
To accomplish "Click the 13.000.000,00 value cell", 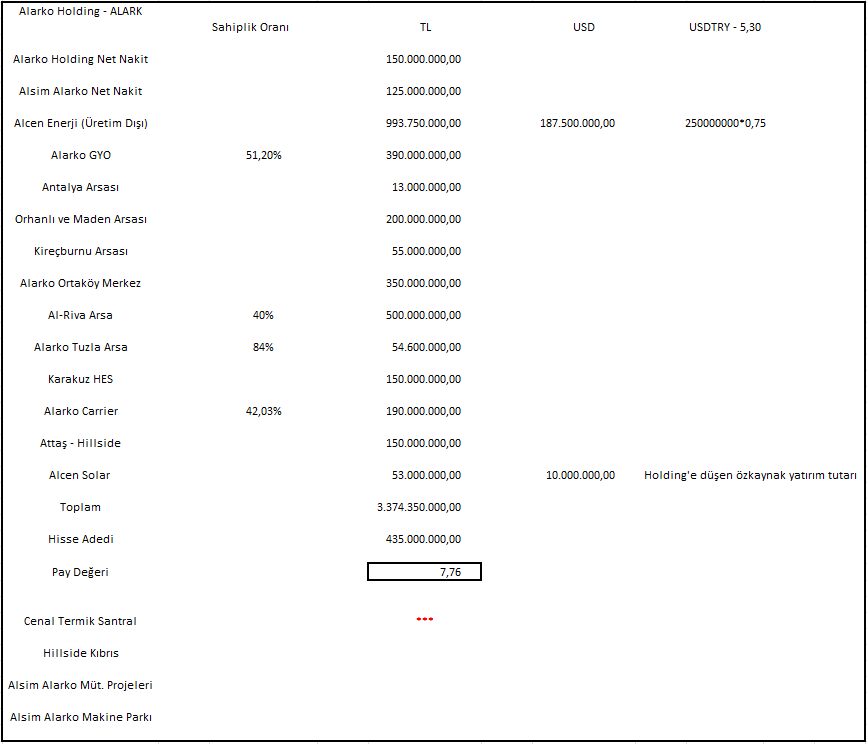I will pos(426,187).
